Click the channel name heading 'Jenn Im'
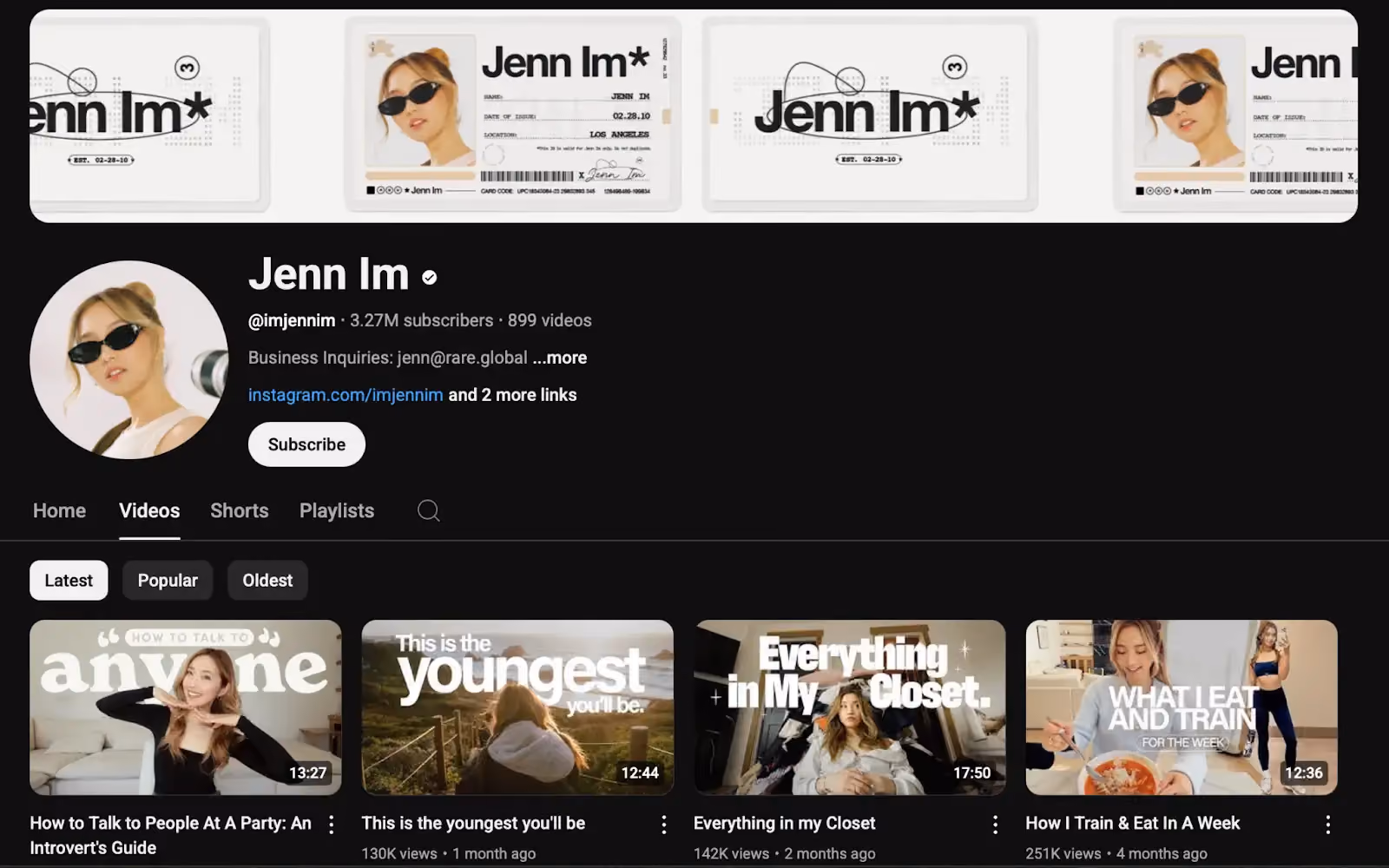Image resolution: width=1389 pixels, height=868 pixels. 329,274
